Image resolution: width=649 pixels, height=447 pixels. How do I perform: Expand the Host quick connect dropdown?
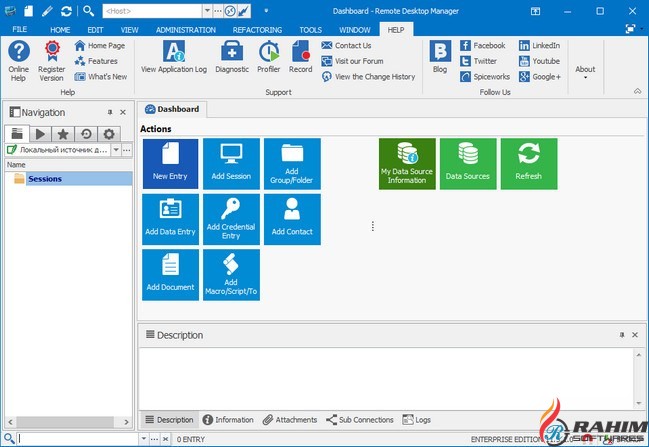207,11
